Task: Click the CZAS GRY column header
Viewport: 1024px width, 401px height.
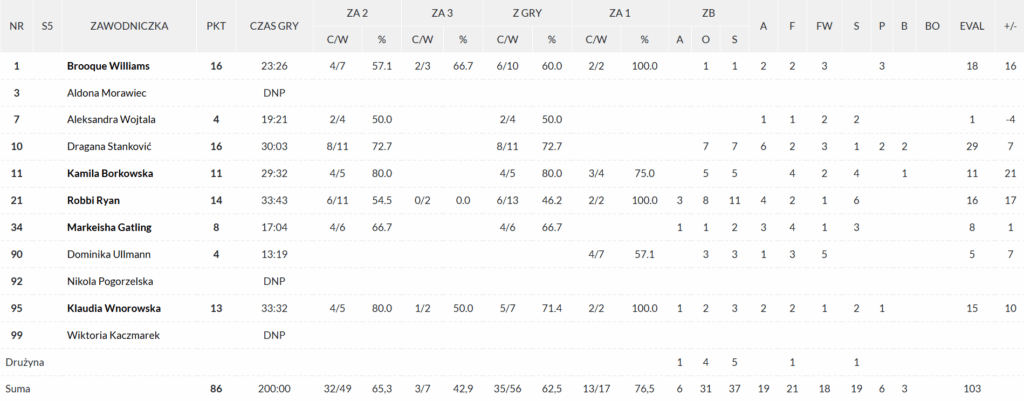Action: tap(274, 26)
